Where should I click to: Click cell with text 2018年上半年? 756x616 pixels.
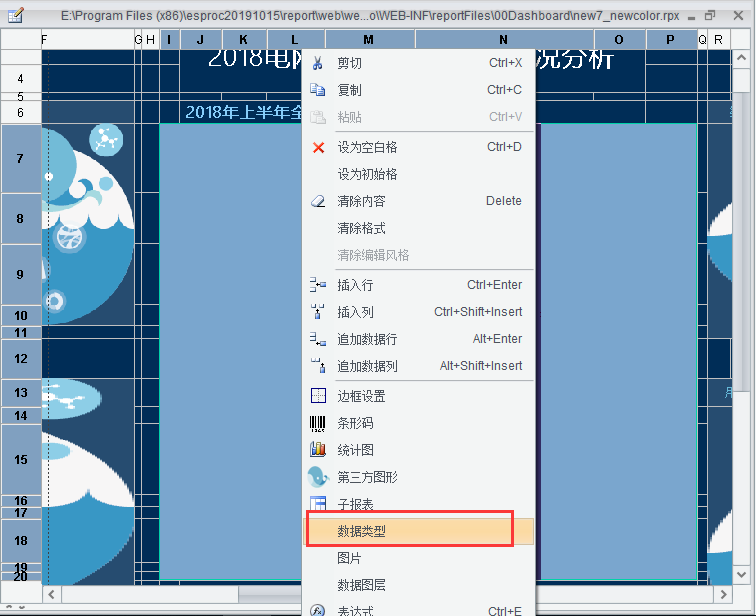pos(243,112)
